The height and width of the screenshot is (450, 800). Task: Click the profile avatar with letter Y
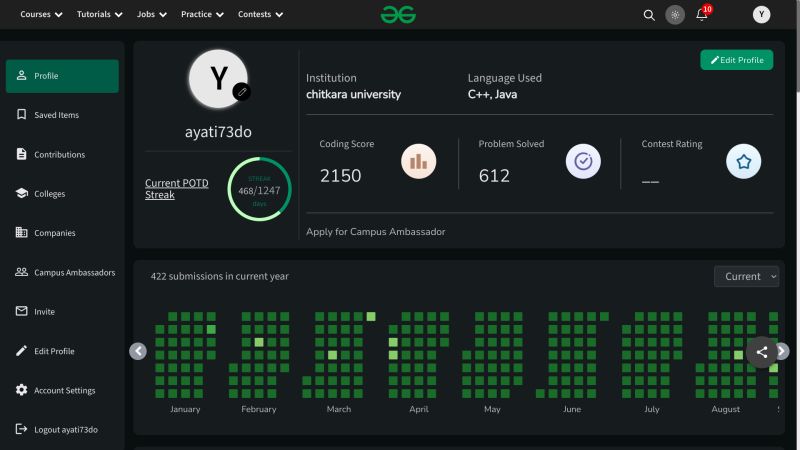[x=218, y=79]
